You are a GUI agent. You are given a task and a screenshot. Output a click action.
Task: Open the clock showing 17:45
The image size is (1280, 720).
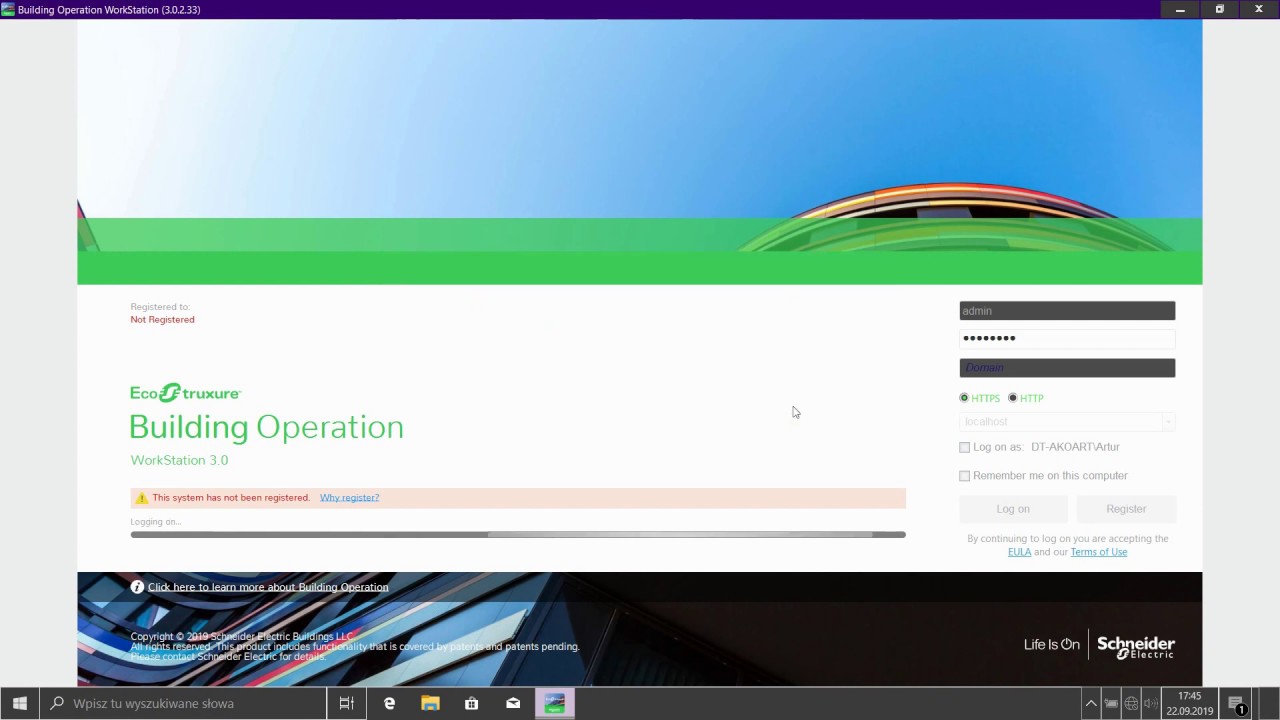coord(1189,704)
